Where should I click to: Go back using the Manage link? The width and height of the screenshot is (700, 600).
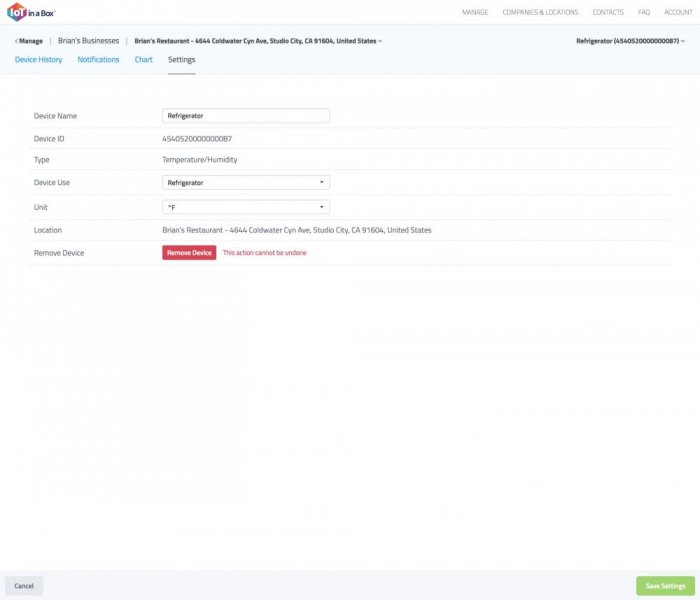[29, 41]
